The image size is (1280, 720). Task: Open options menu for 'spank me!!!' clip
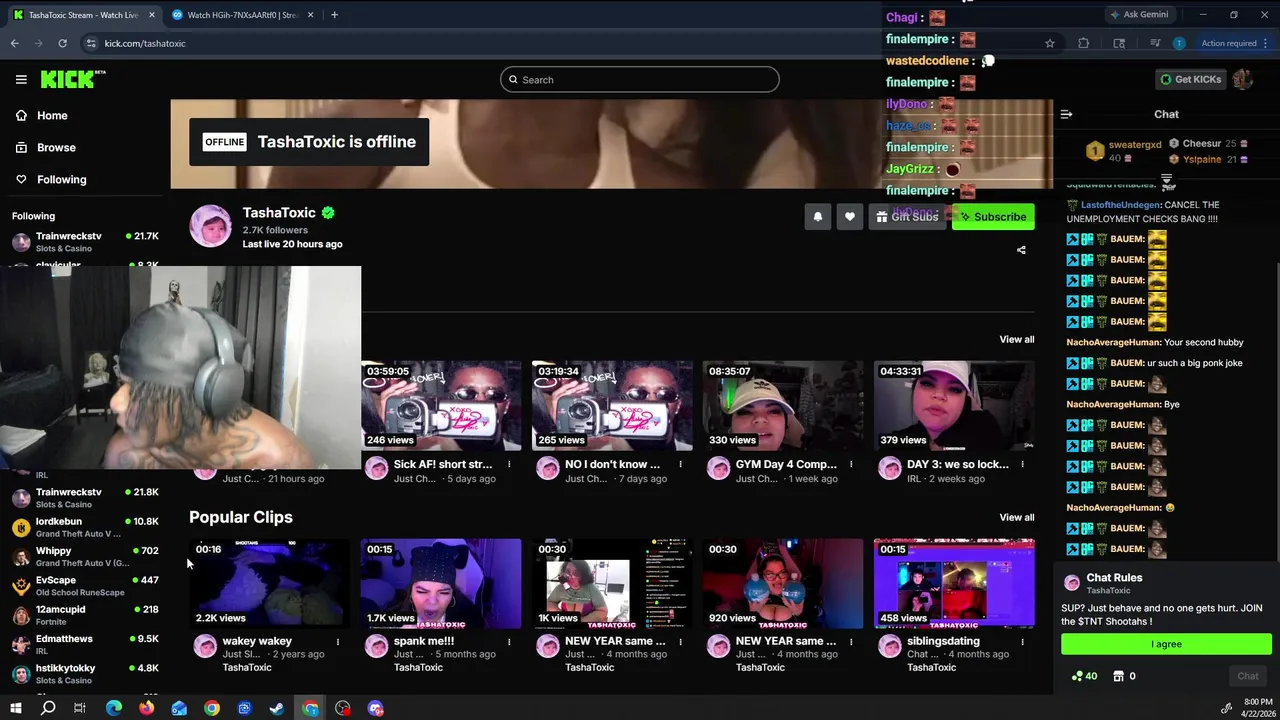[x=509, y=641]
